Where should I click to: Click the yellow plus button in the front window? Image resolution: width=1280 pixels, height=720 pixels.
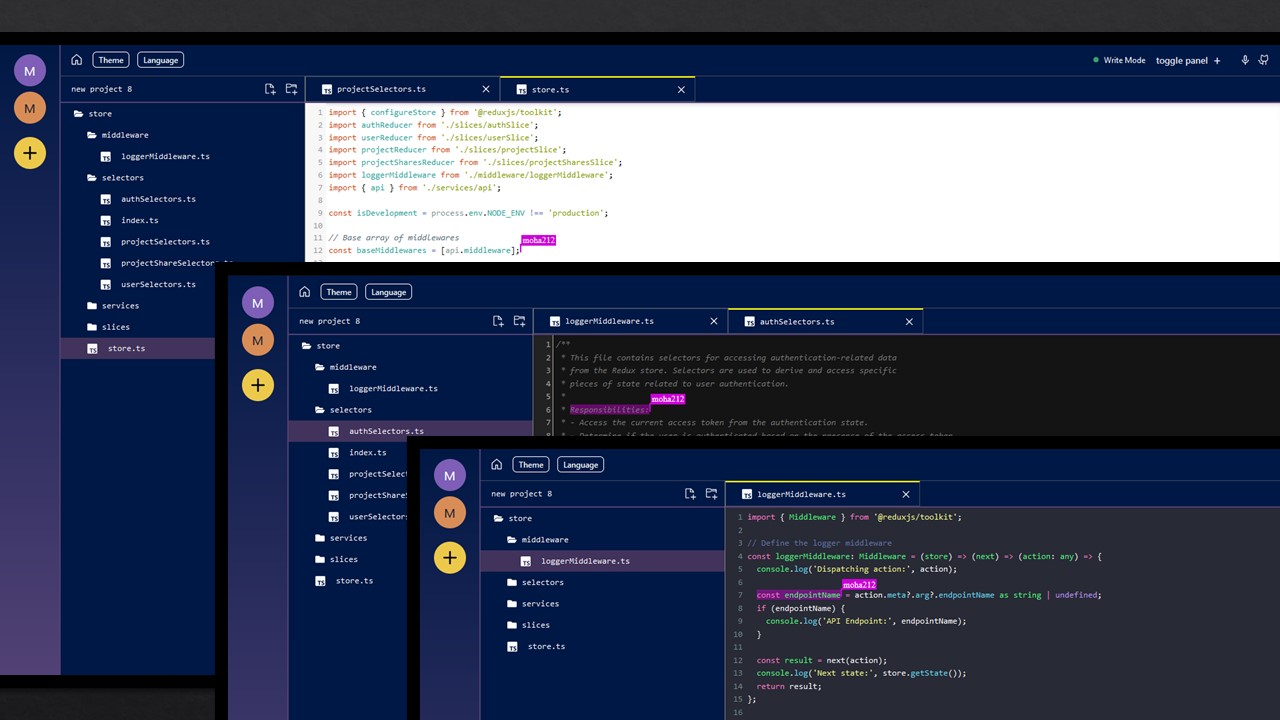pyautogui.click(x=450, y=557)
